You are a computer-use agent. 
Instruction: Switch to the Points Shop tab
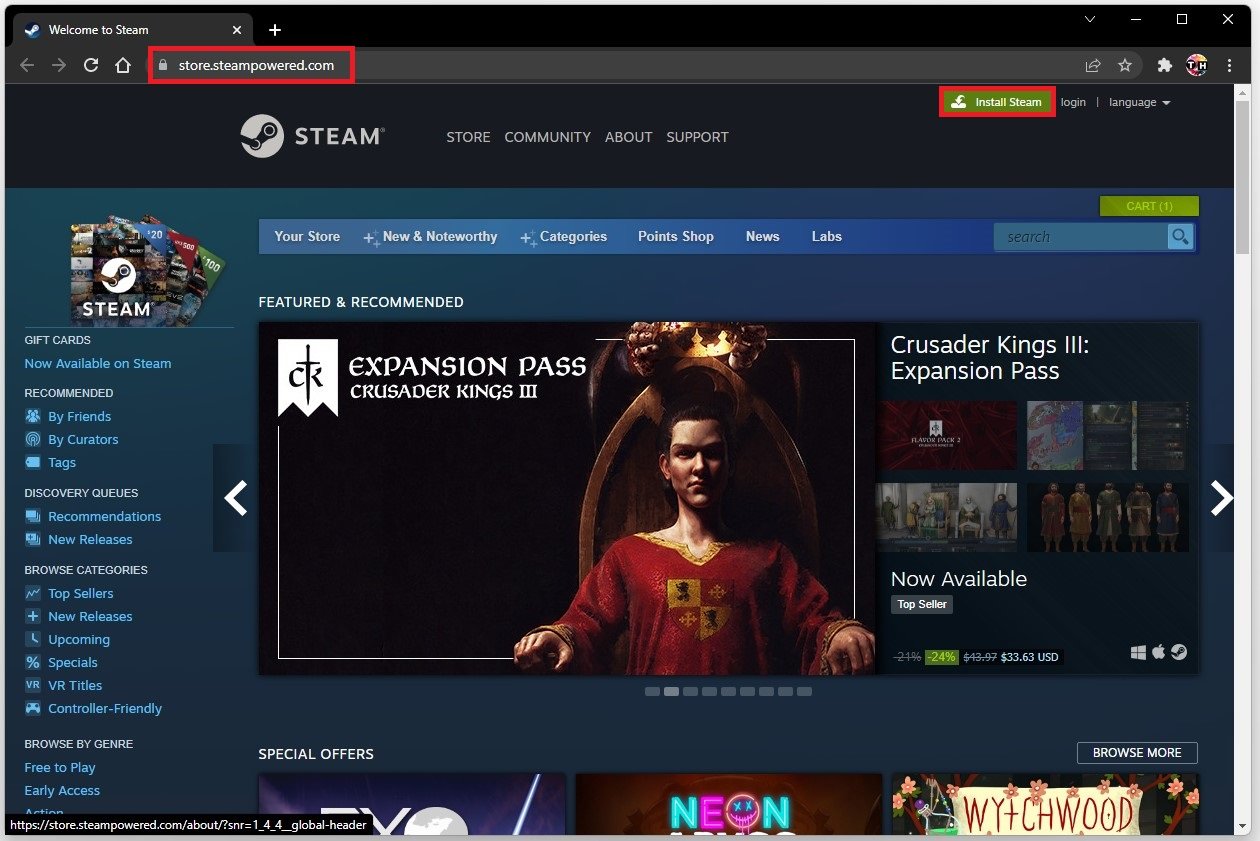click(x=676, y=237)
